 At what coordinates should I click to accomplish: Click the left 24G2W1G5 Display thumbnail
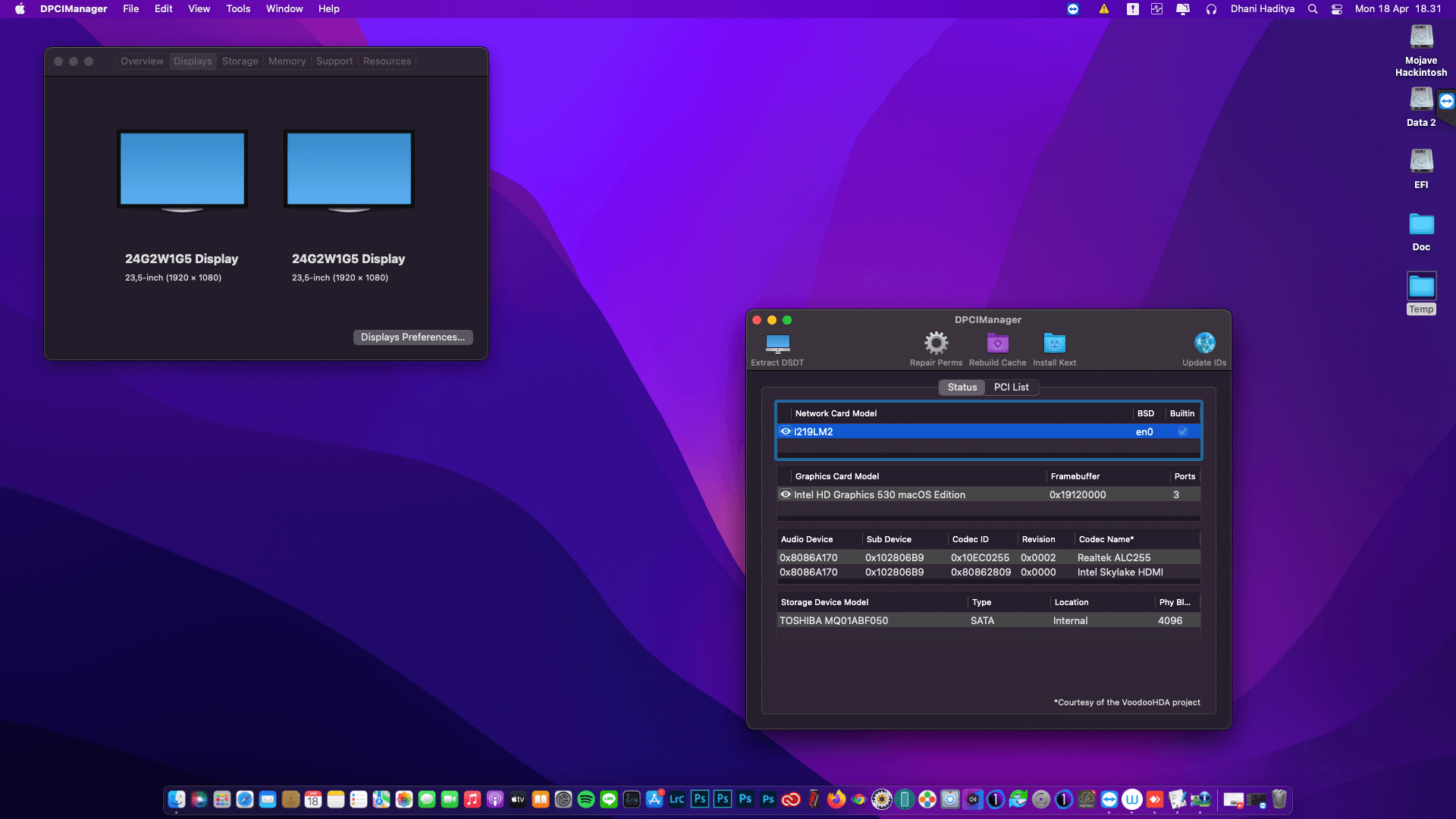182,170
